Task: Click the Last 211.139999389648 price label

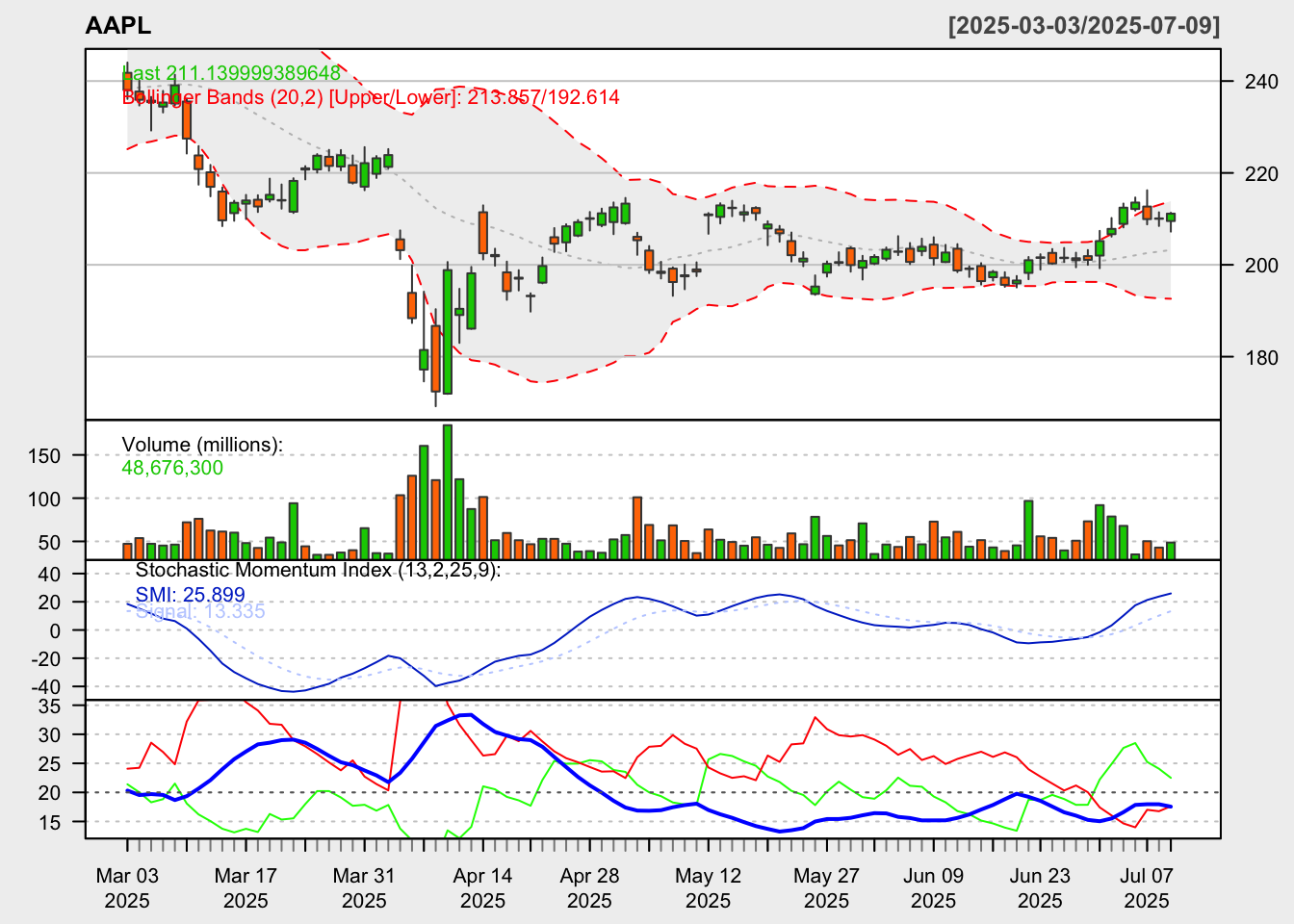Action: (231, 73)
